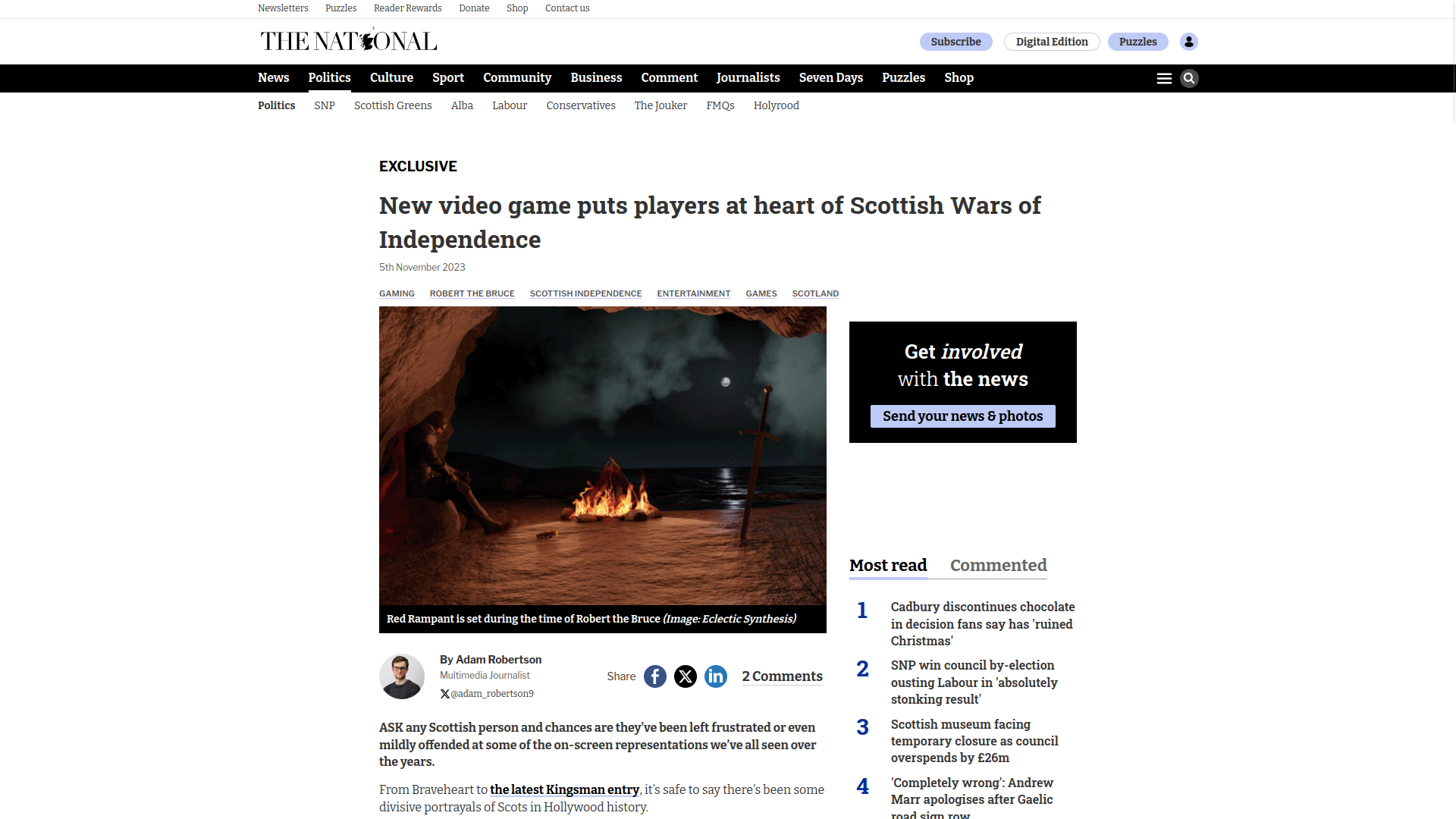Click The National logo

tap(349, 41)
